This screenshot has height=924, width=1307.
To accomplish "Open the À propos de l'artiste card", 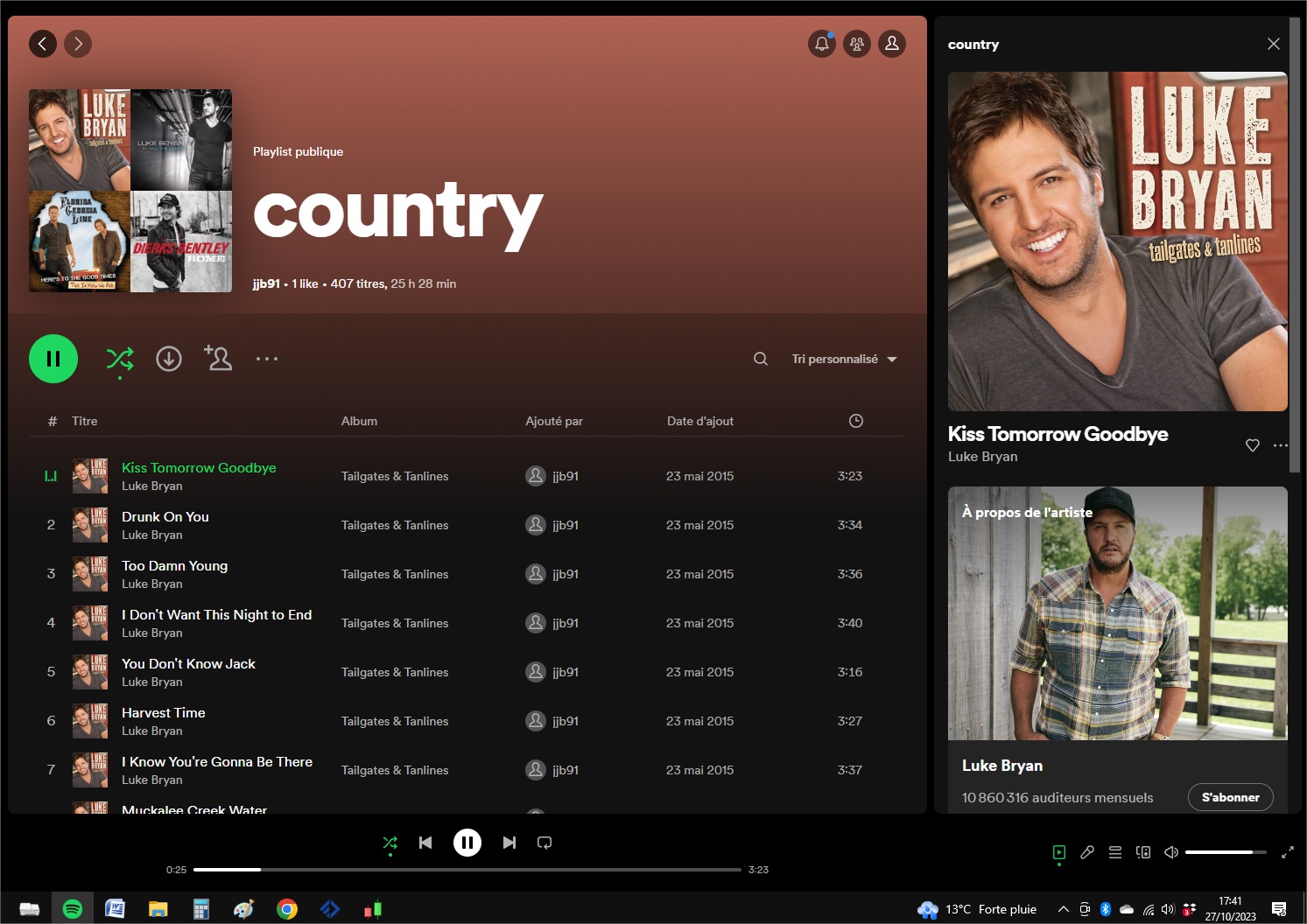I will tap(1118, 649).
